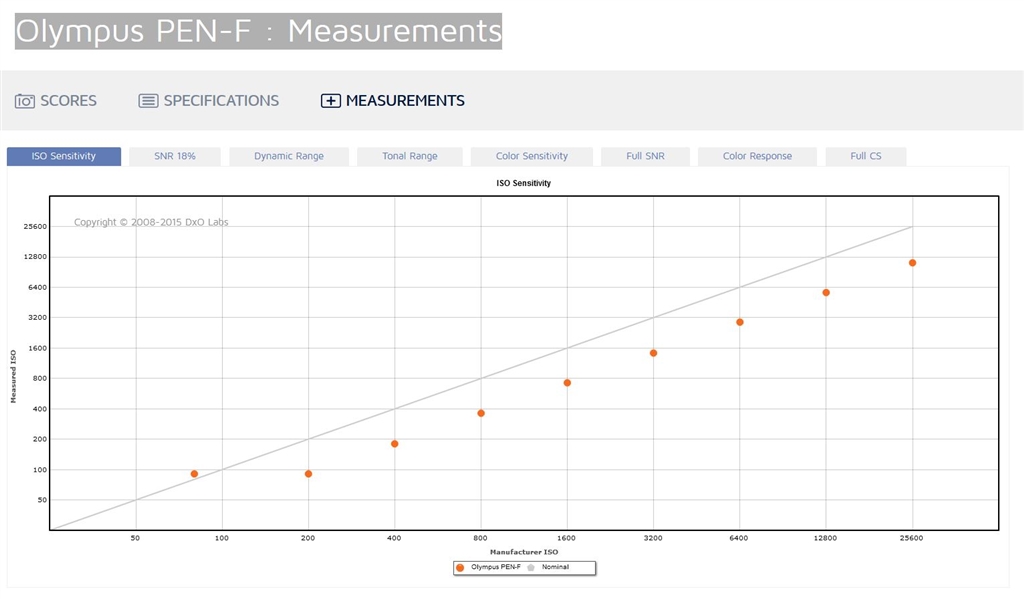Click the Measured ISO axis label
The height and width of the screenshot is (599, 1024).
[13, 376]
